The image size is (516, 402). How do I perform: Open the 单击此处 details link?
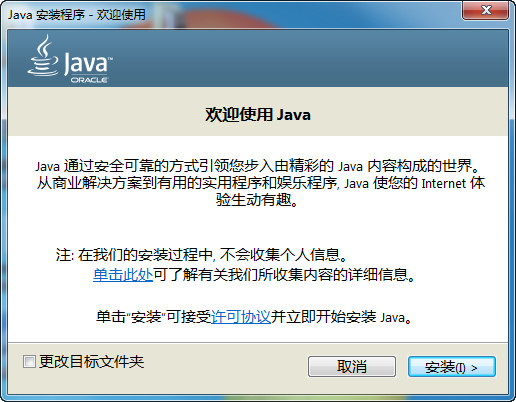123,275
